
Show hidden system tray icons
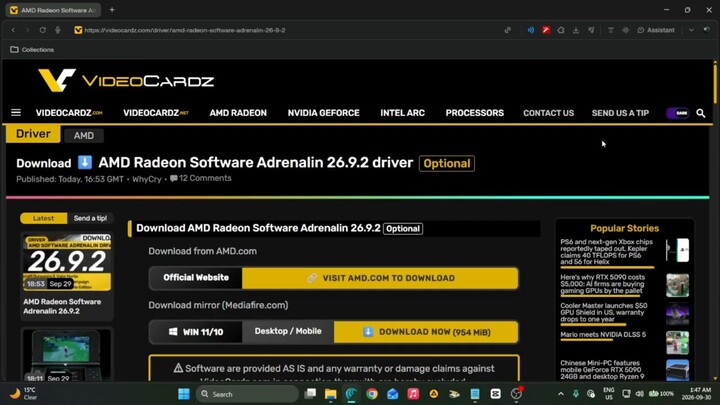561,394
